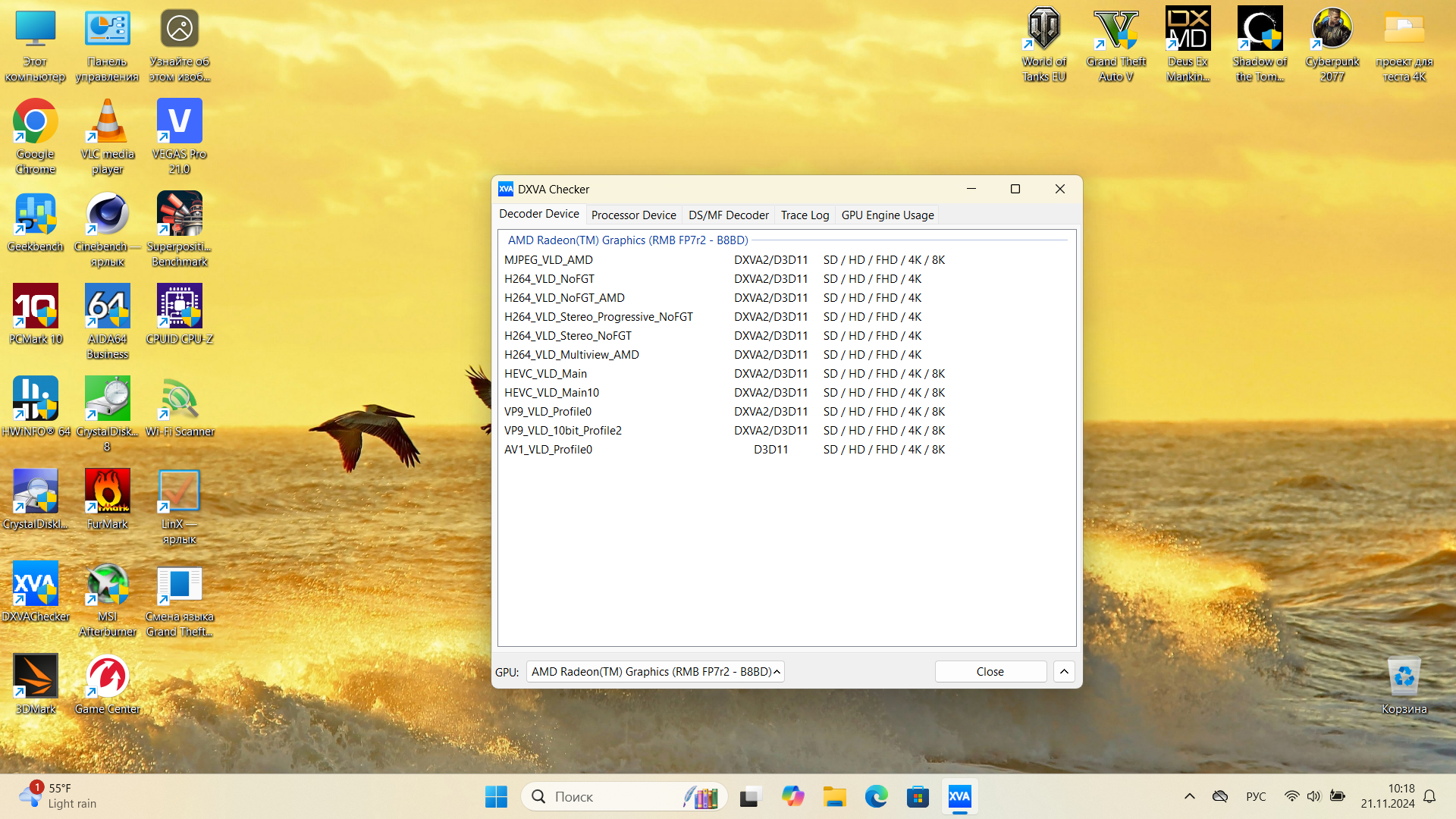Image resolution: width=1456 pixels, height=819 pixels.
Task: Open GPU Engine Usage tab
Action: pyautogui.click(x=887, y=215)
